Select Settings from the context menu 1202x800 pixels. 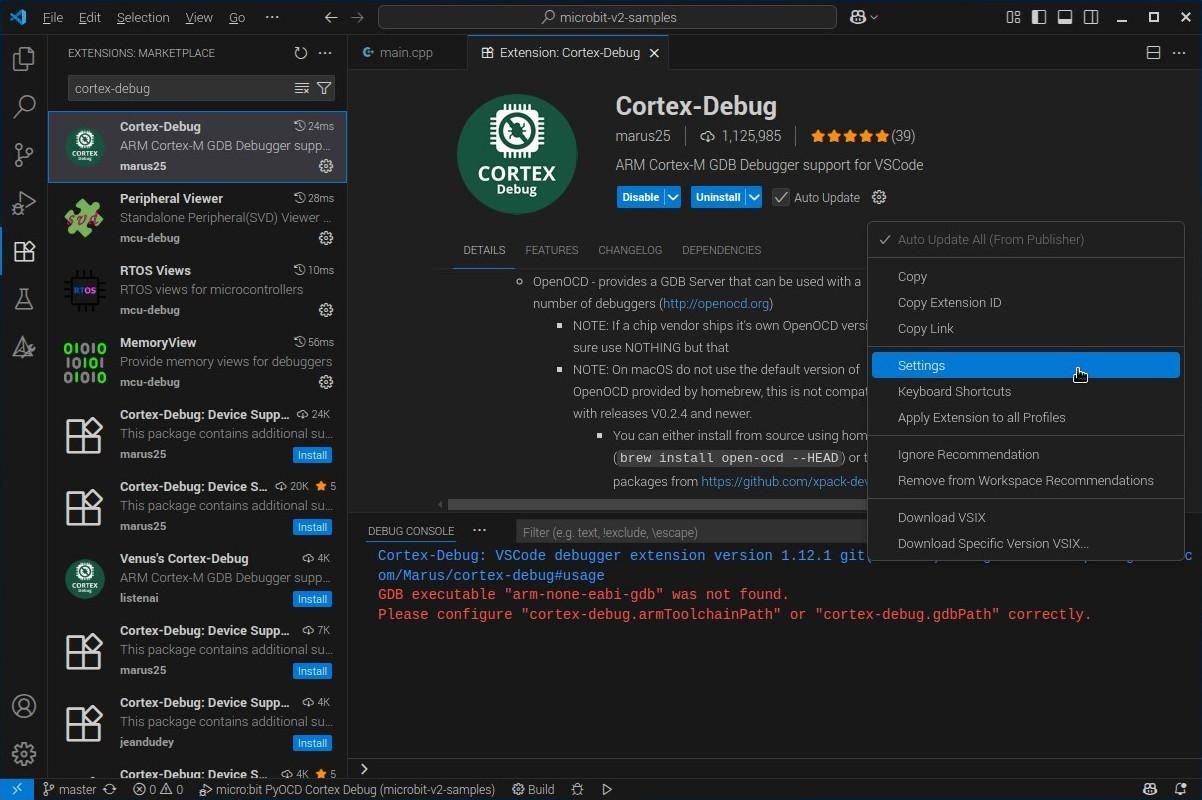tap(921, 365)
